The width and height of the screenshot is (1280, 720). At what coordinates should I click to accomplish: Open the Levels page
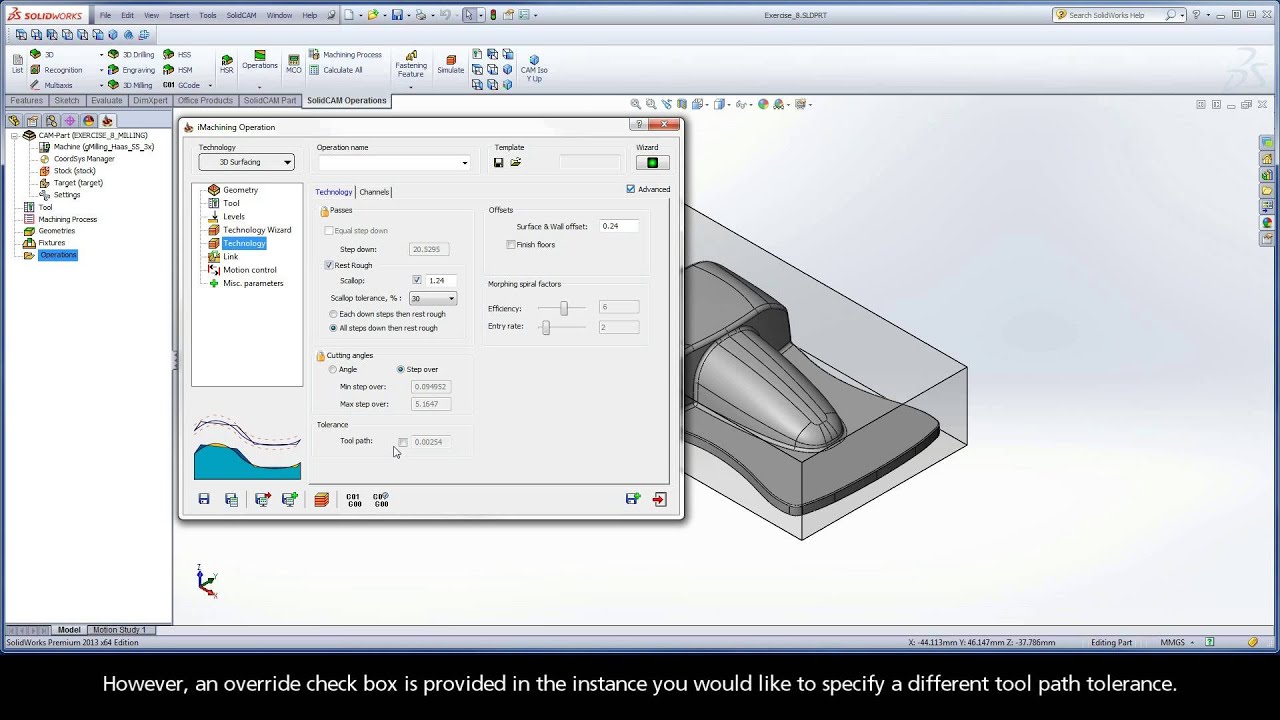coord(234,216)
